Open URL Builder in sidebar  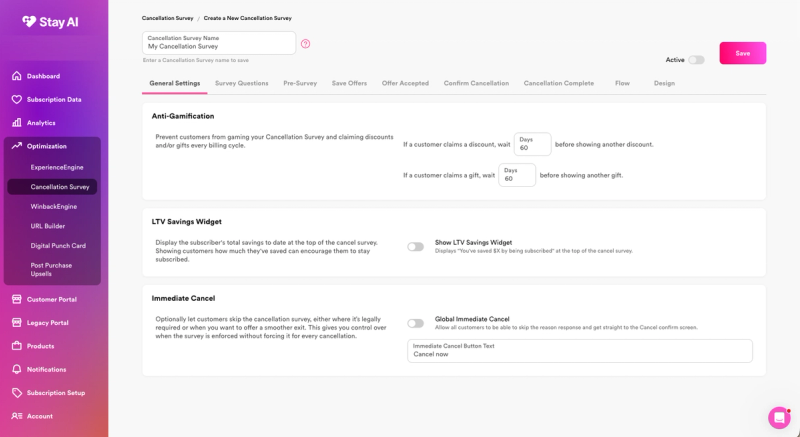point(47,226)
